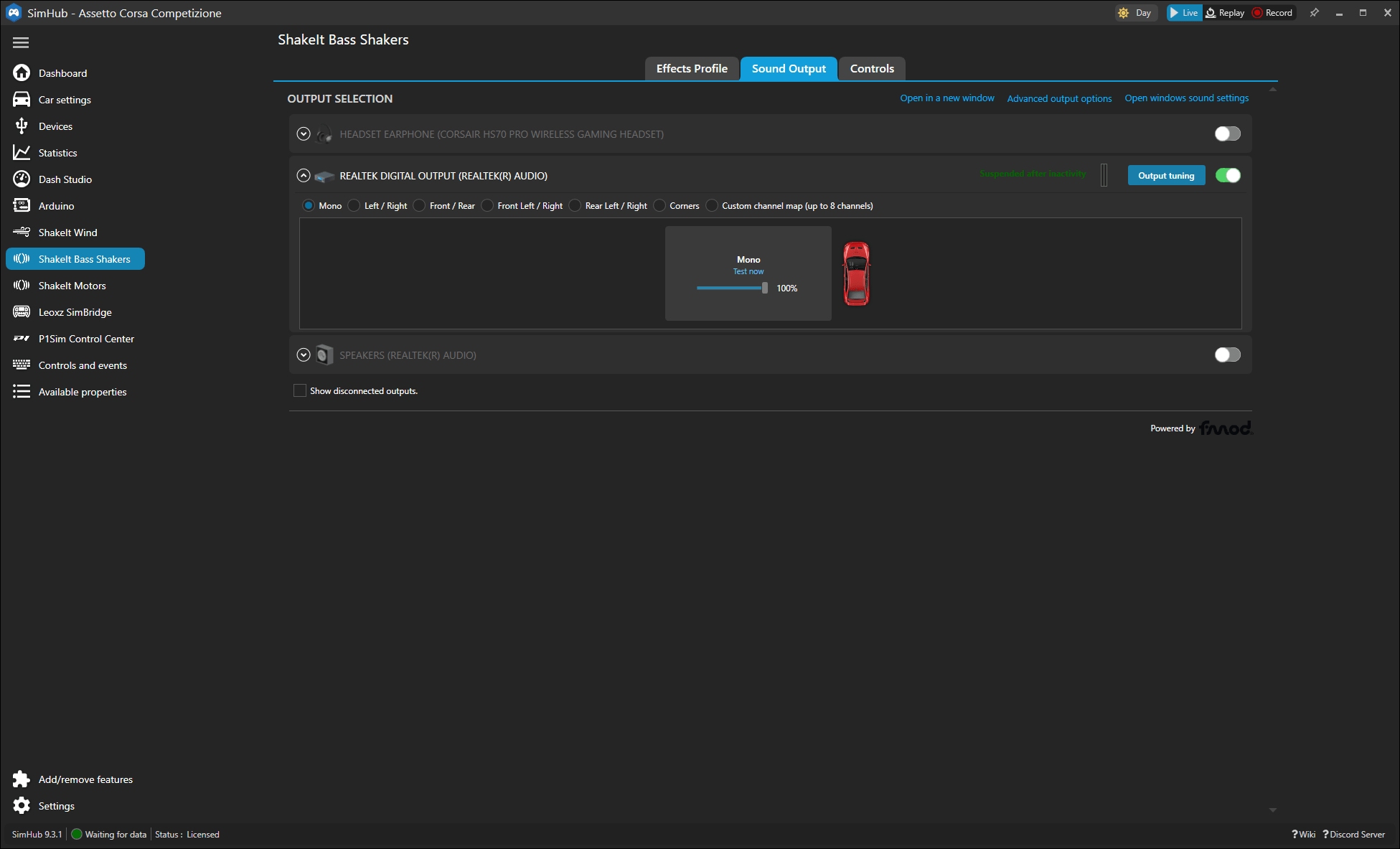Enable the Corsair headset output toggle
Image resolution: width=1400 pixels, height=849 pixels.
(1227, 134)
